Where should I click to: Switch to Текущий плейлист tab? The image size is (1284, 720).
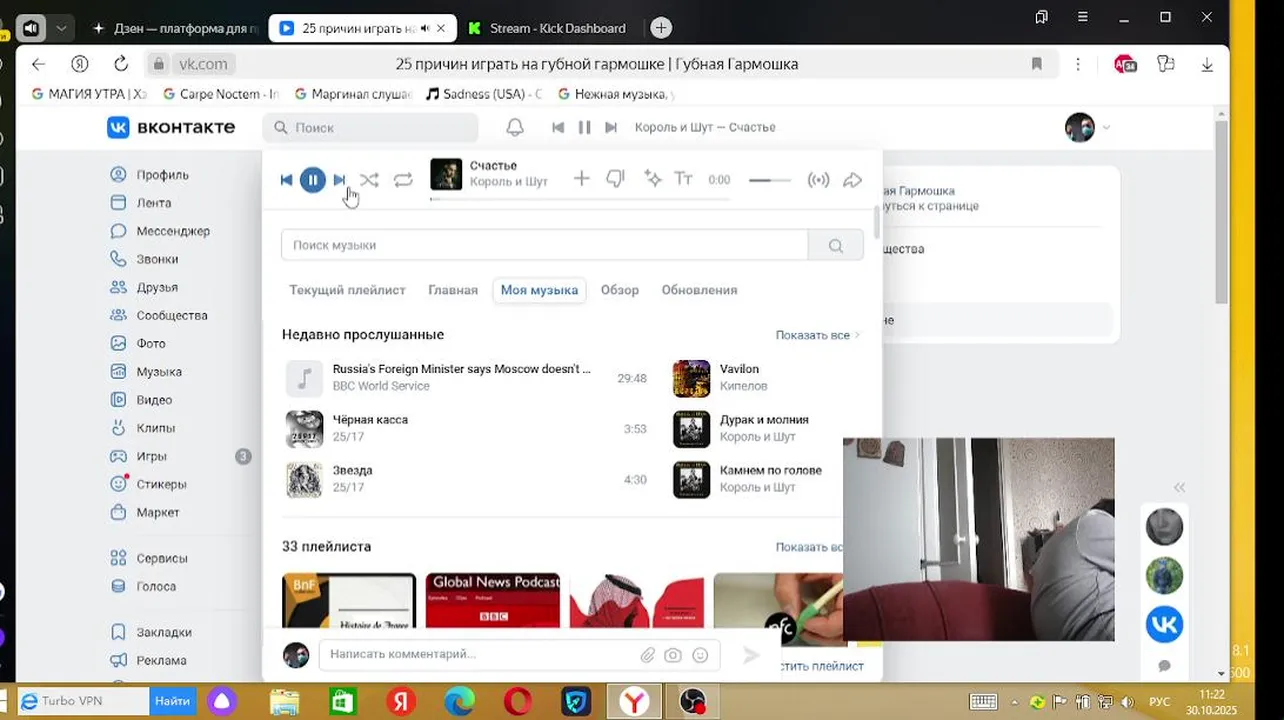(347, 290)
